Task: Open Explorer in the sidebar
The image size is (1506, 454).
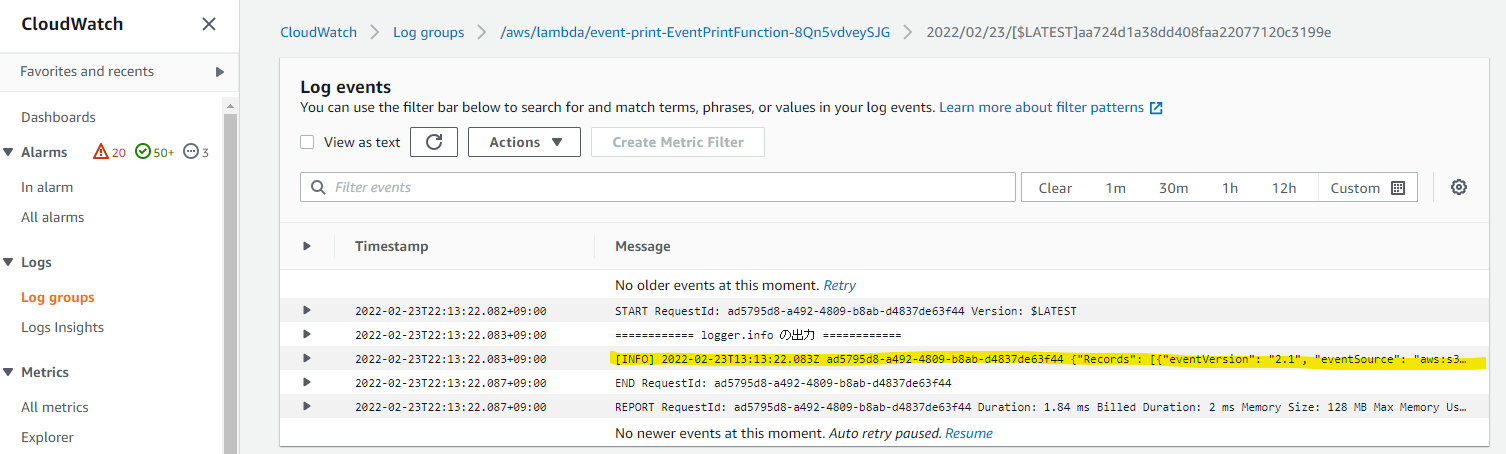Action: pyautogui.click(x=47, y=437)
